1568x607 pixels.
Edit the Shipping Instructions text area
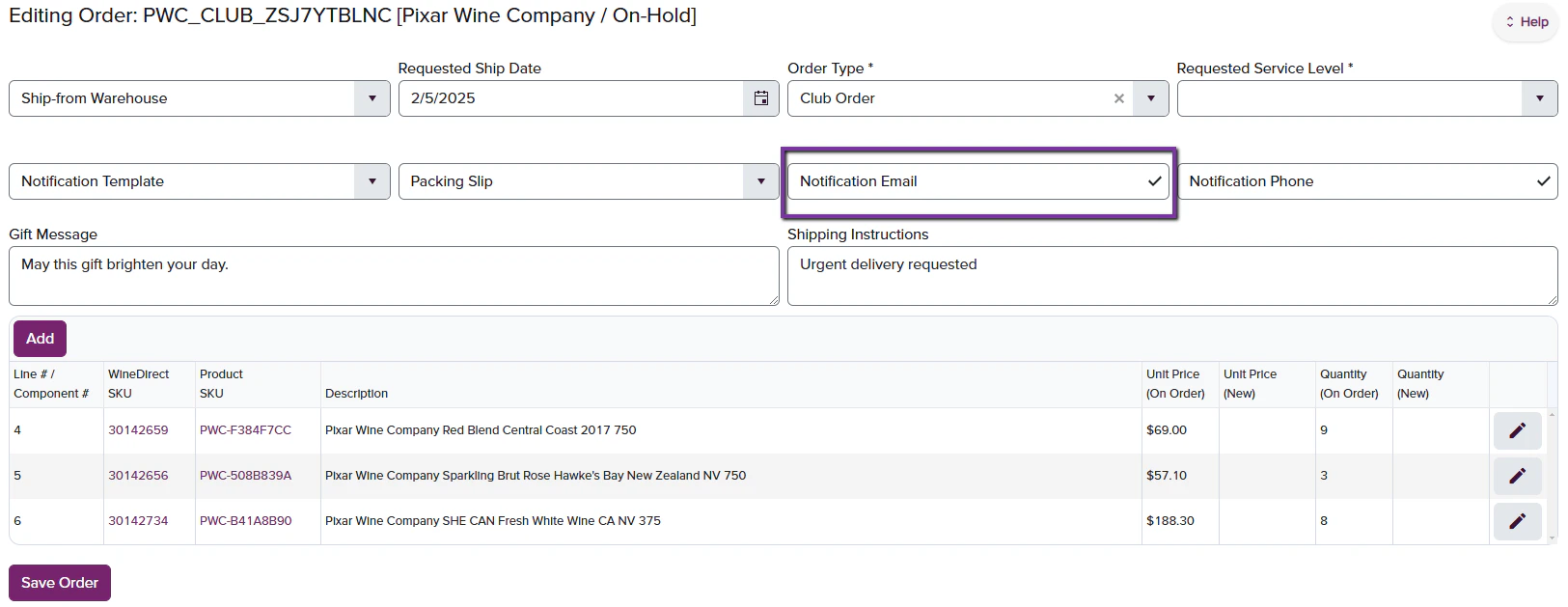(1172, 276)
